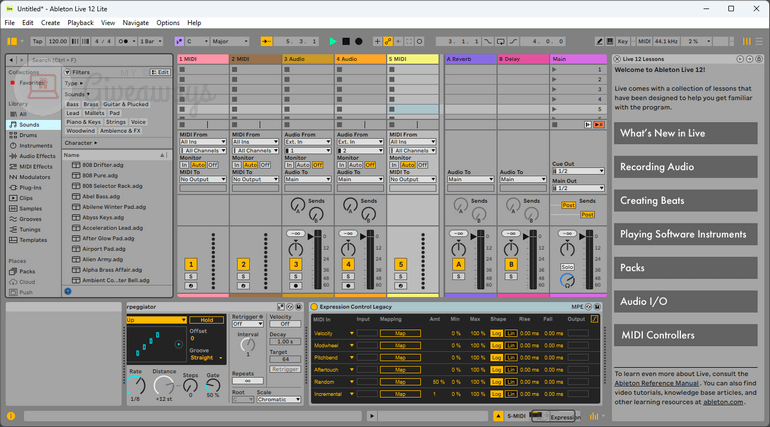The image size is (770, 427).
Task: Stop playback with the square Stop button
Action: click(x=346, y=41)
